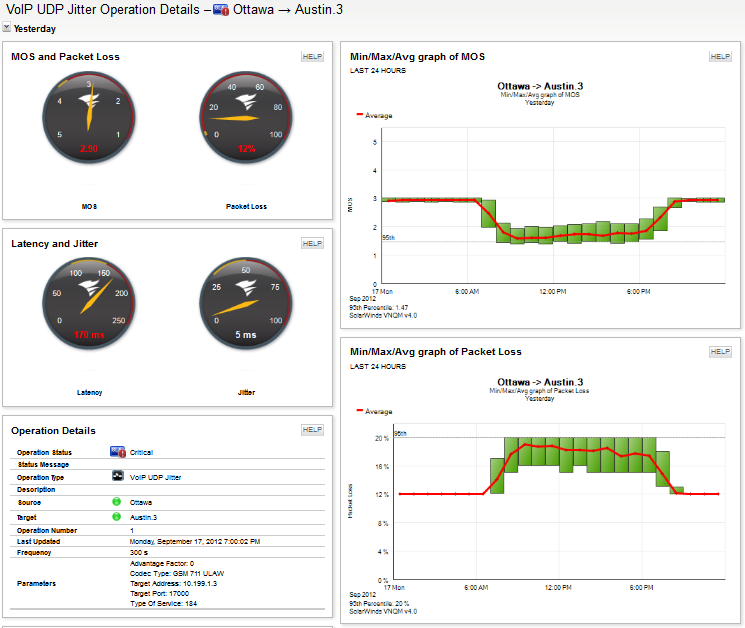Open HELP for Min/Max/Avg Packet Loss graph
The height and width of the screenshot is (628, 745).
[x=720, y=352]
